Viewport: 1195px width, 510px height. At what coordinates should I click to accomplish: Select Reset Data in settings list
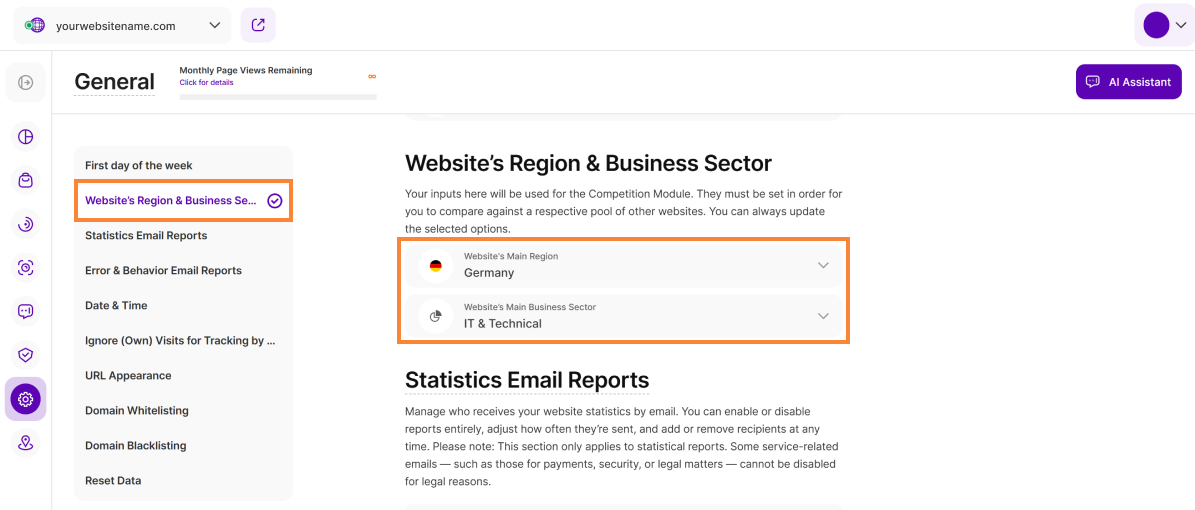[113, 481]
